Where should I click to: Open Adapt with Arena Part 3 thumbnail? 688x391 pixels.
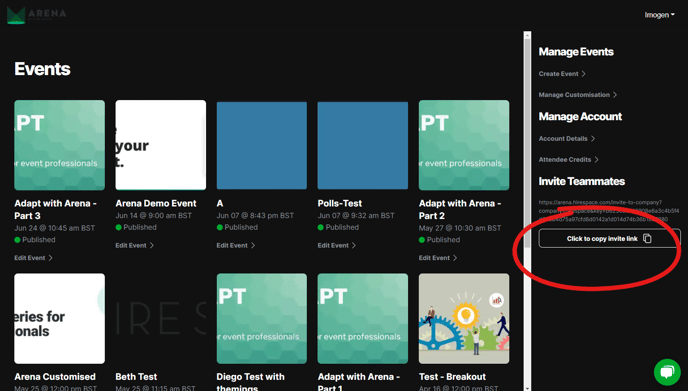pyautogui.click(x=59, y=145)
